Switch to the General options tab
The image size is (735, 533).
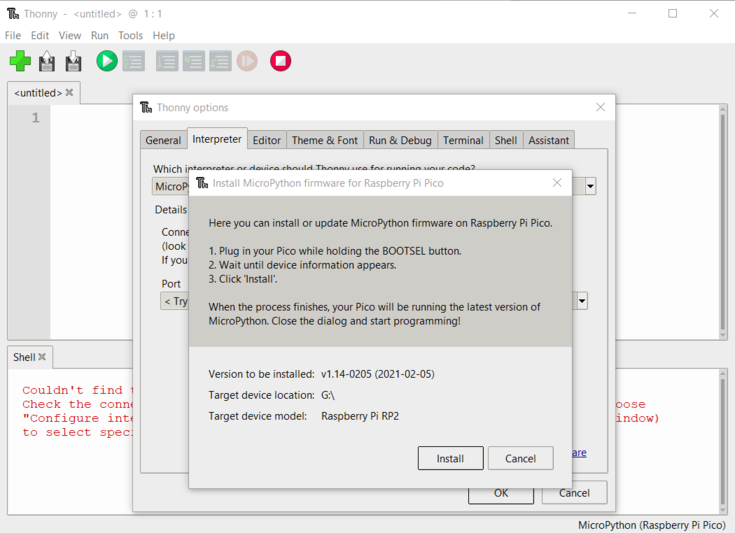tap(163, 140)
